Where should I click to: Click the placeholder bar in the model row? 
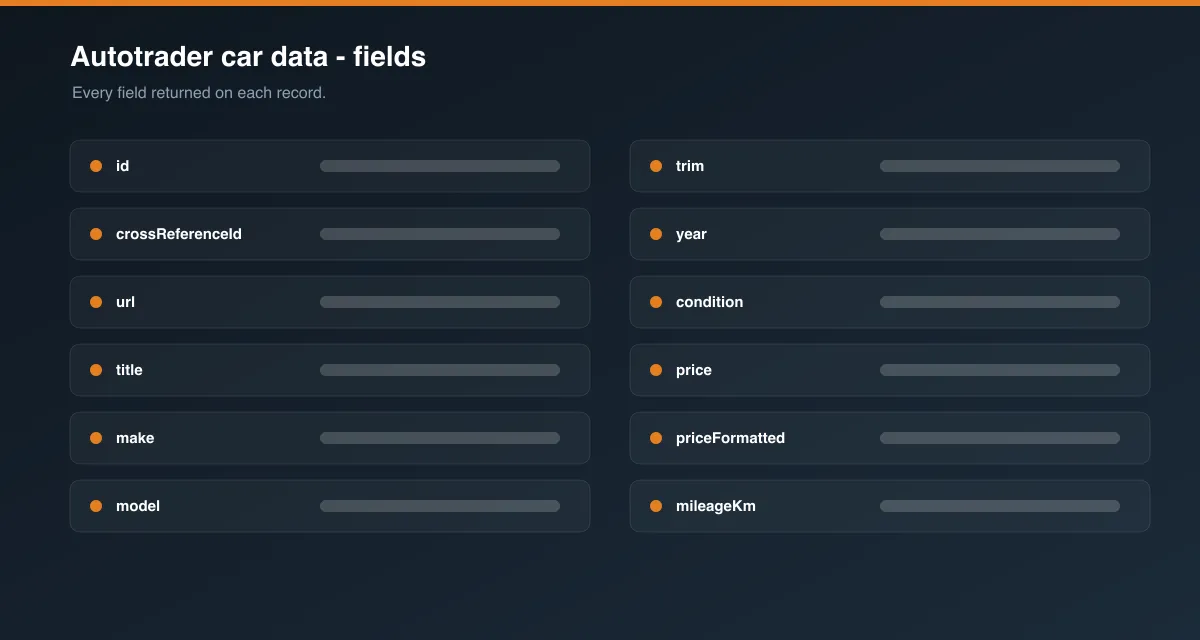click(x=440, y=506)
